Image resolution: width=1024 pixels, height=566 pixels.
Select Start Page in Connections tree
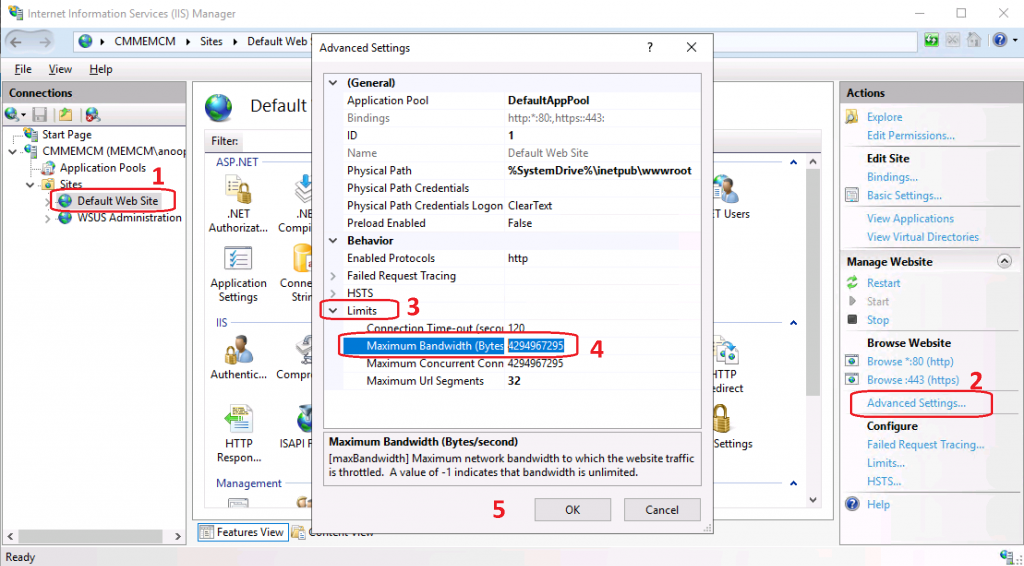(67, 134)
